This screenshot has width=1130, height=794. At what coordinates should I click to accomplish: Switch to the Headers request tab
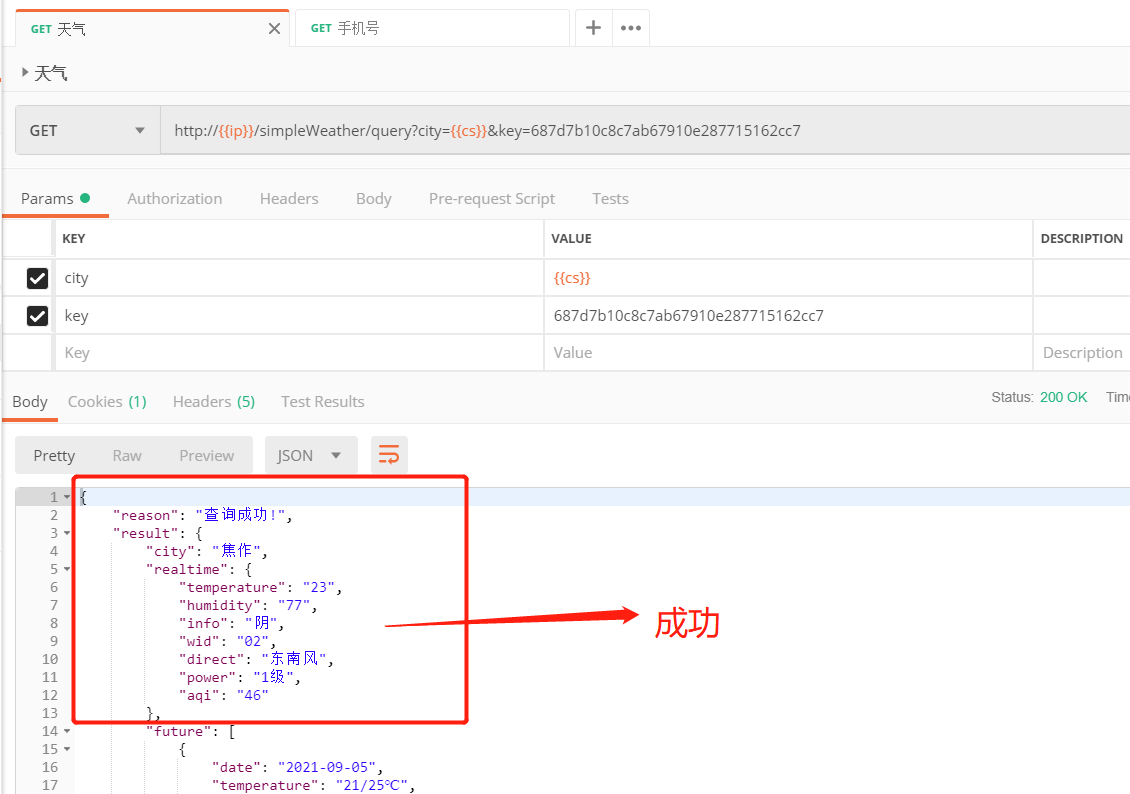point(289,198)
